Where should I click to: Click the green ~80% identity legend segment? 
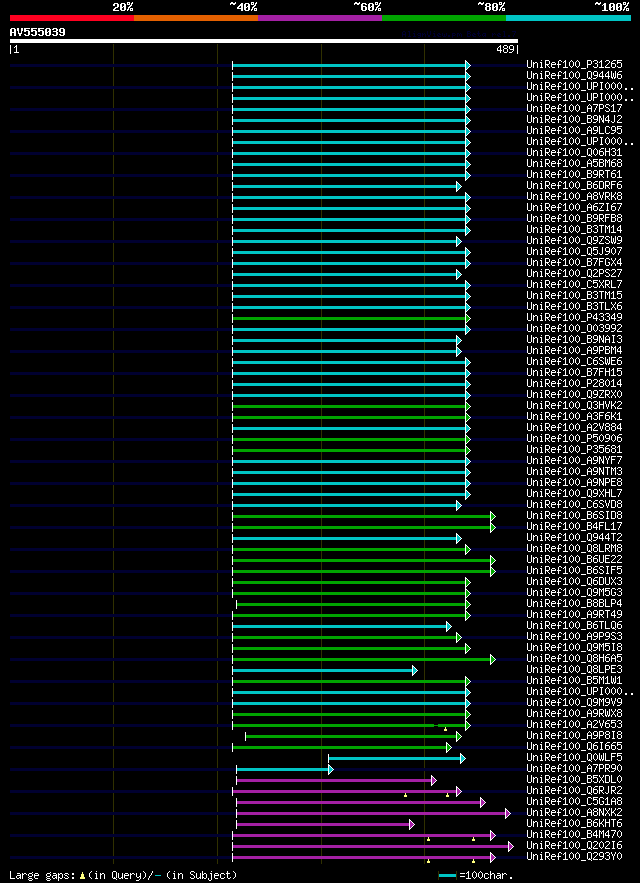coord(444,18)
